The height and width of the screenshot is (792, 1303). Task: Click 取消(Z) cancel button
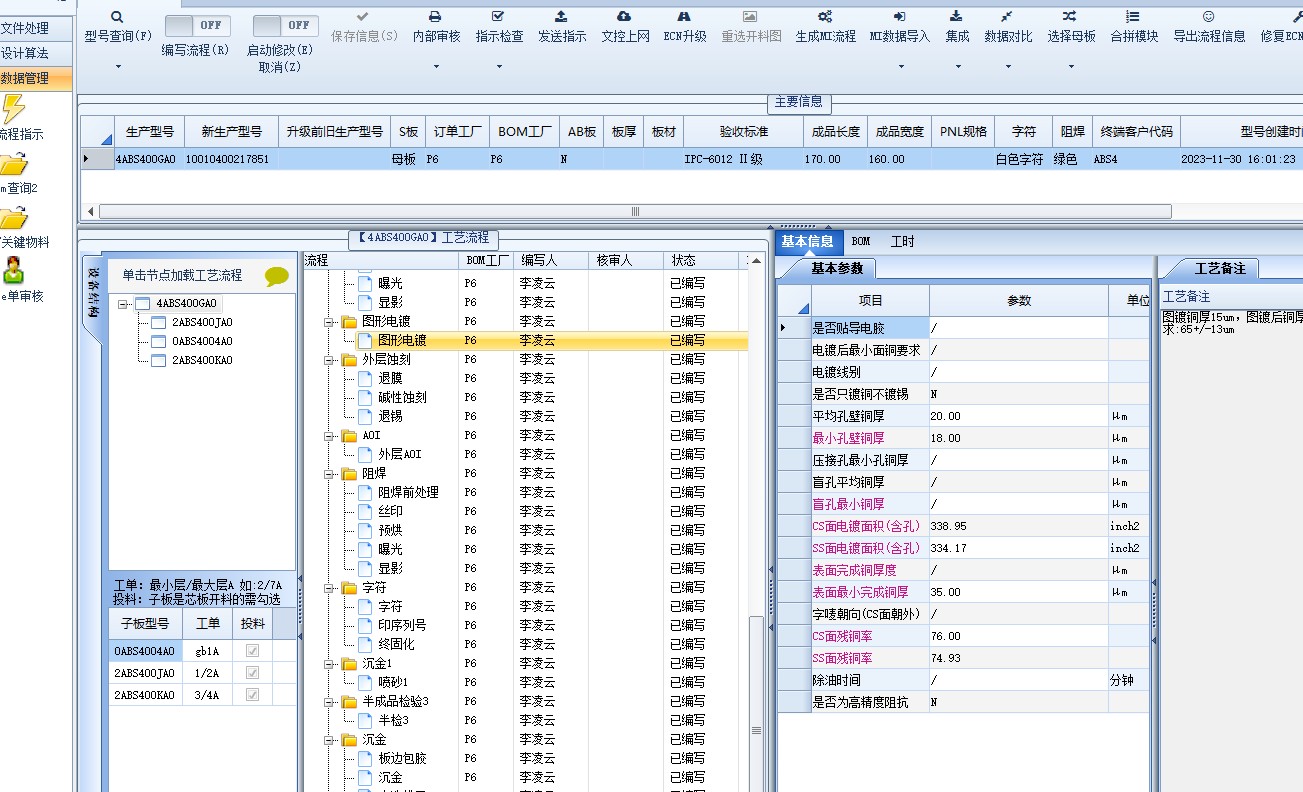tap(279, 67)
